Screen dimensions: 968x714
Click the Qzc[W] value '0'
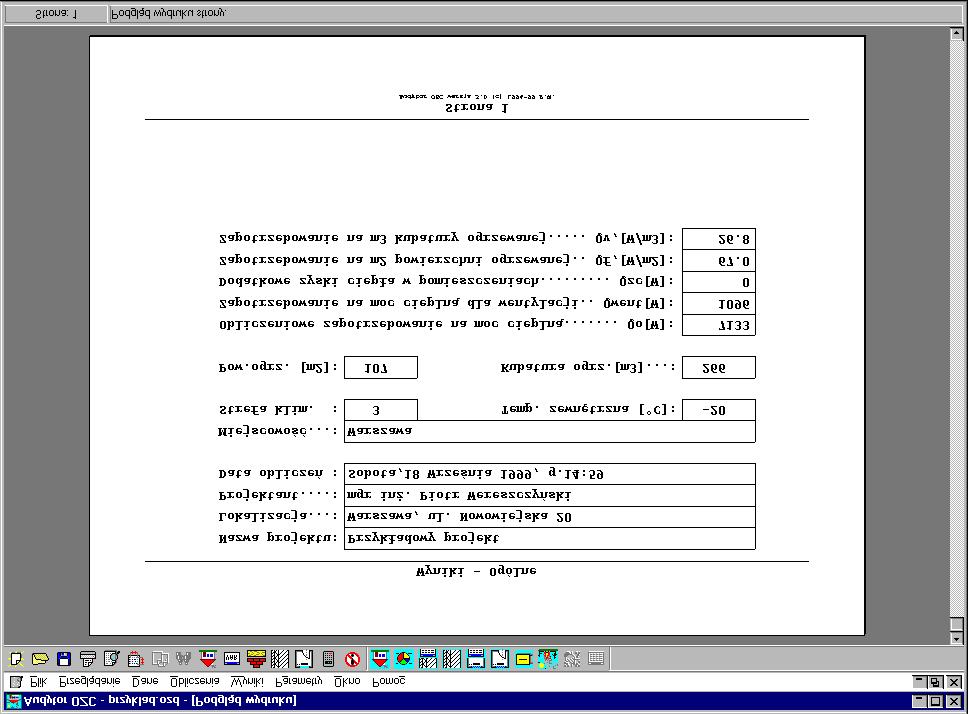pos(719,282)
